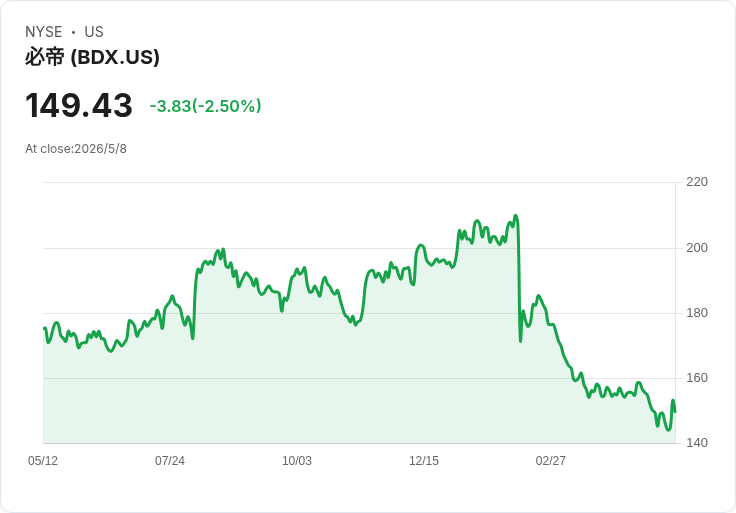Click the 180 price axis label
The image size is (736, 513).
coord(697,313)
